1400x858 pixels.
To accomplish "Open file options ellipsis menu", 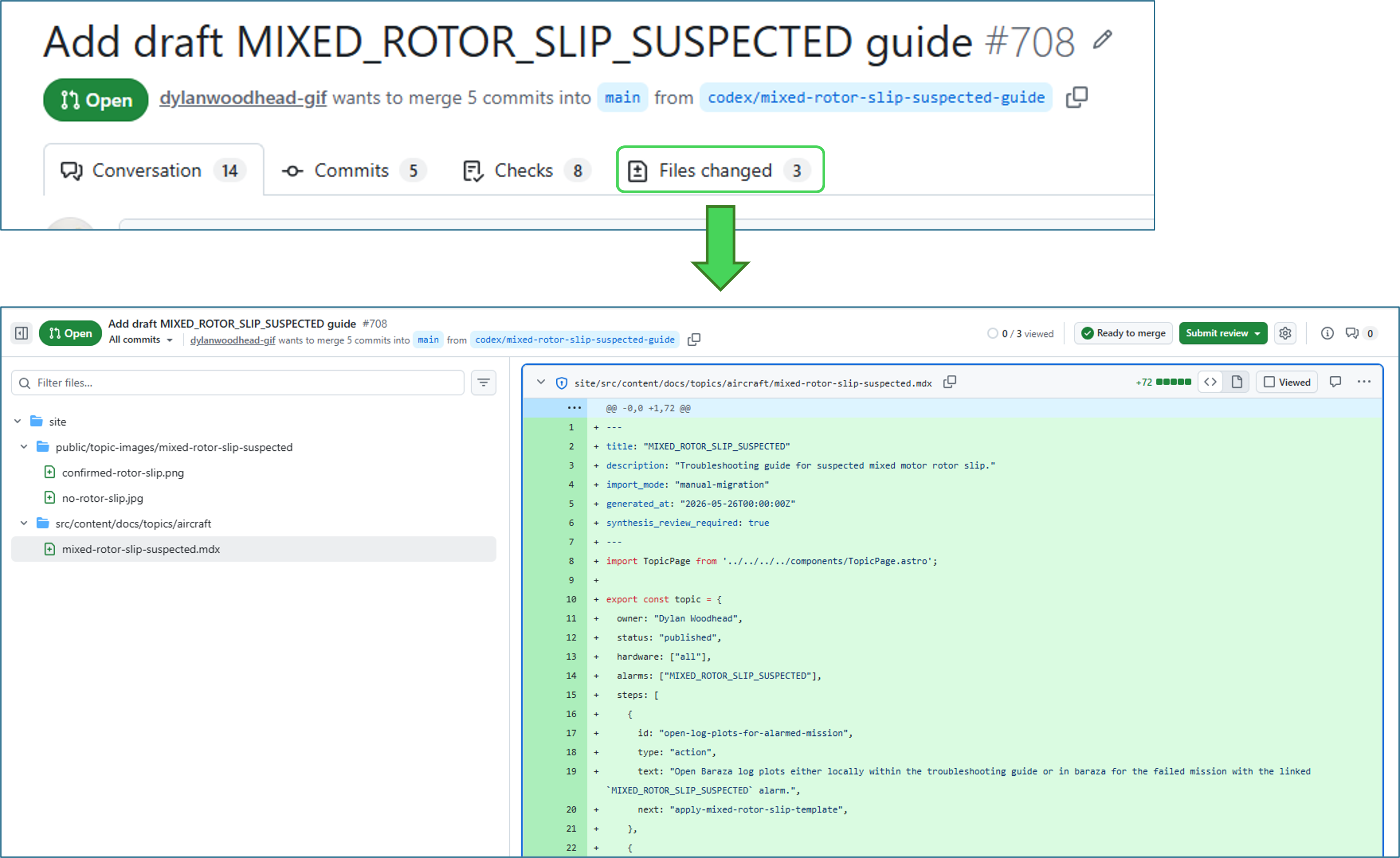I will 1364,383.
